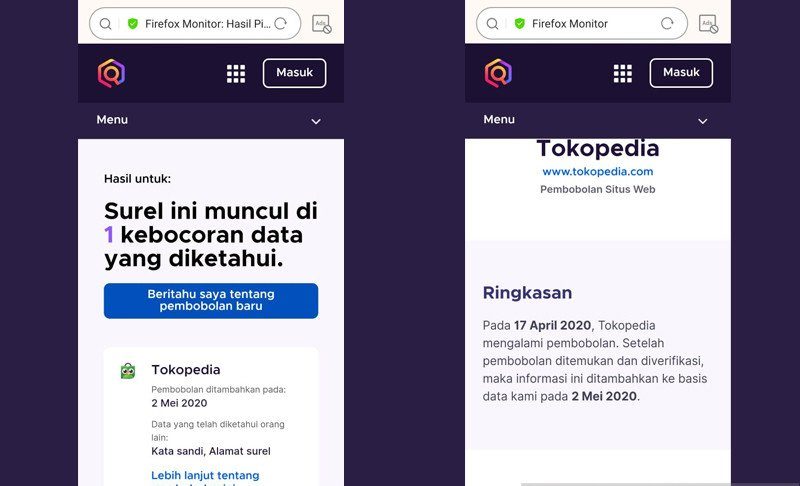Reload the left page with refresh icon
Image resolution: width=800 pixels, height=486 pixels.
(x=281, y=23)
